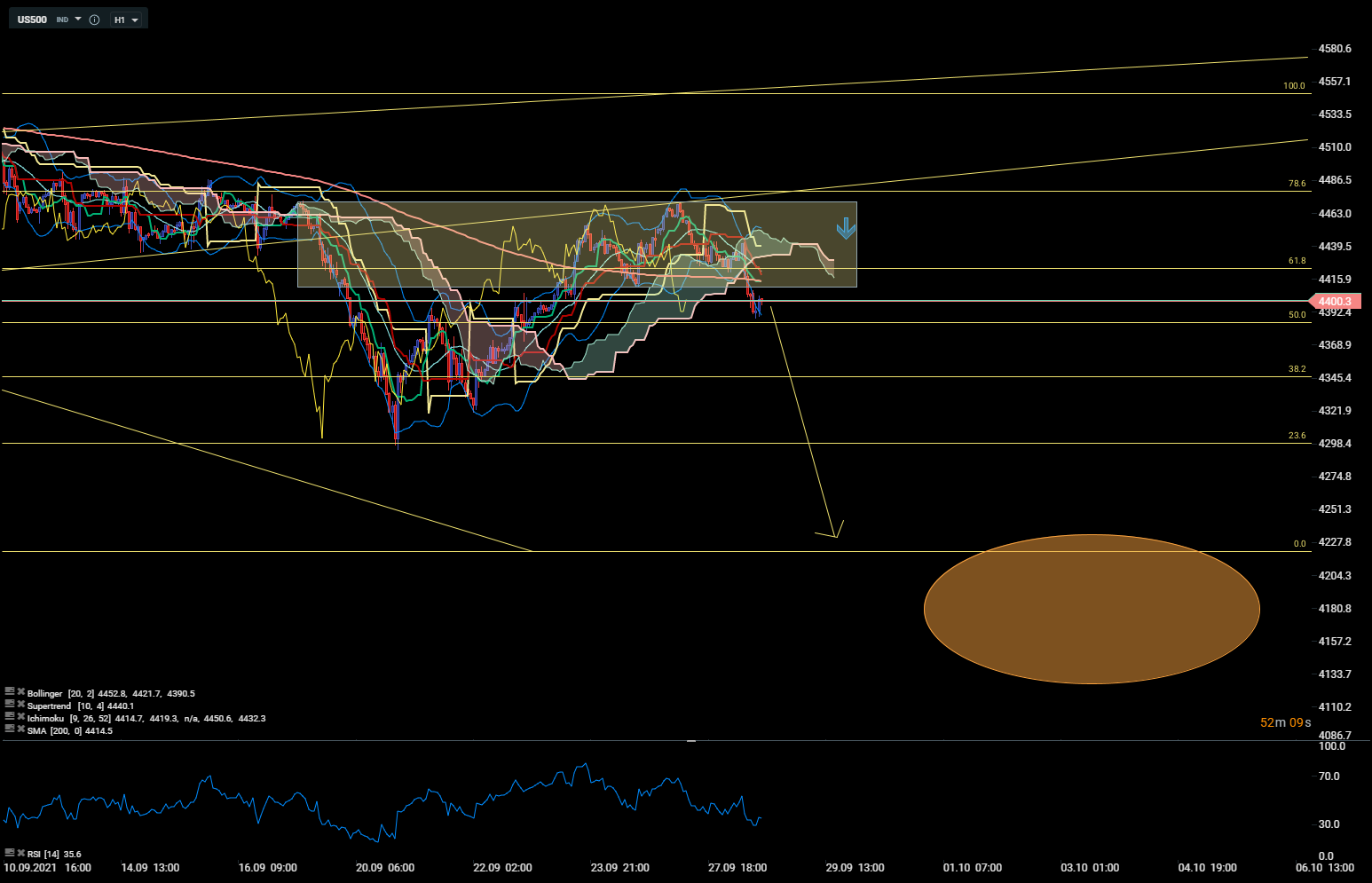Click the 4580.6 price axis label
This screenshot has width=1372, height=883.
tap(1335, 49)
